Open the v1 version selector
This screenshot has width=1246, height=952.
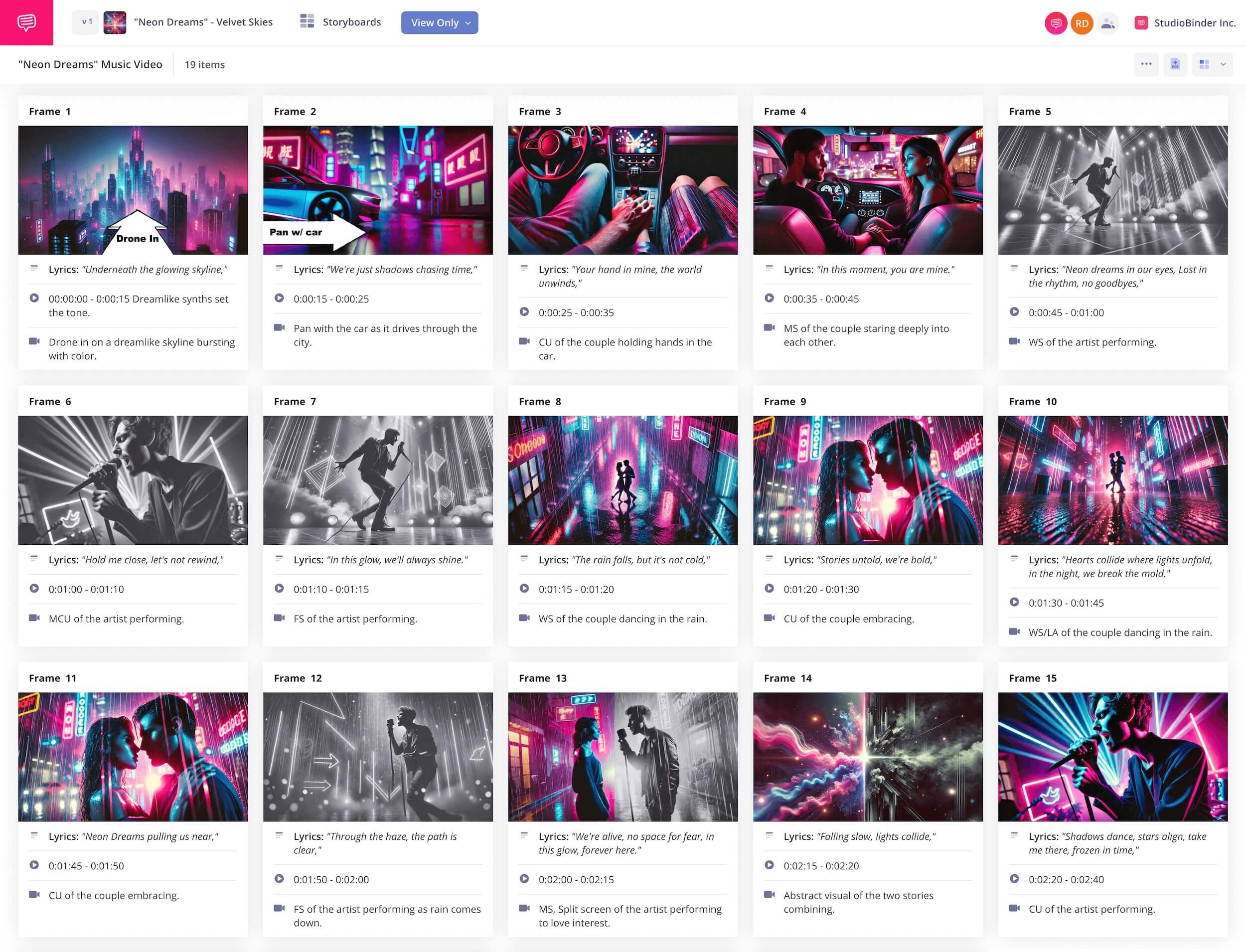pos(86,22)
